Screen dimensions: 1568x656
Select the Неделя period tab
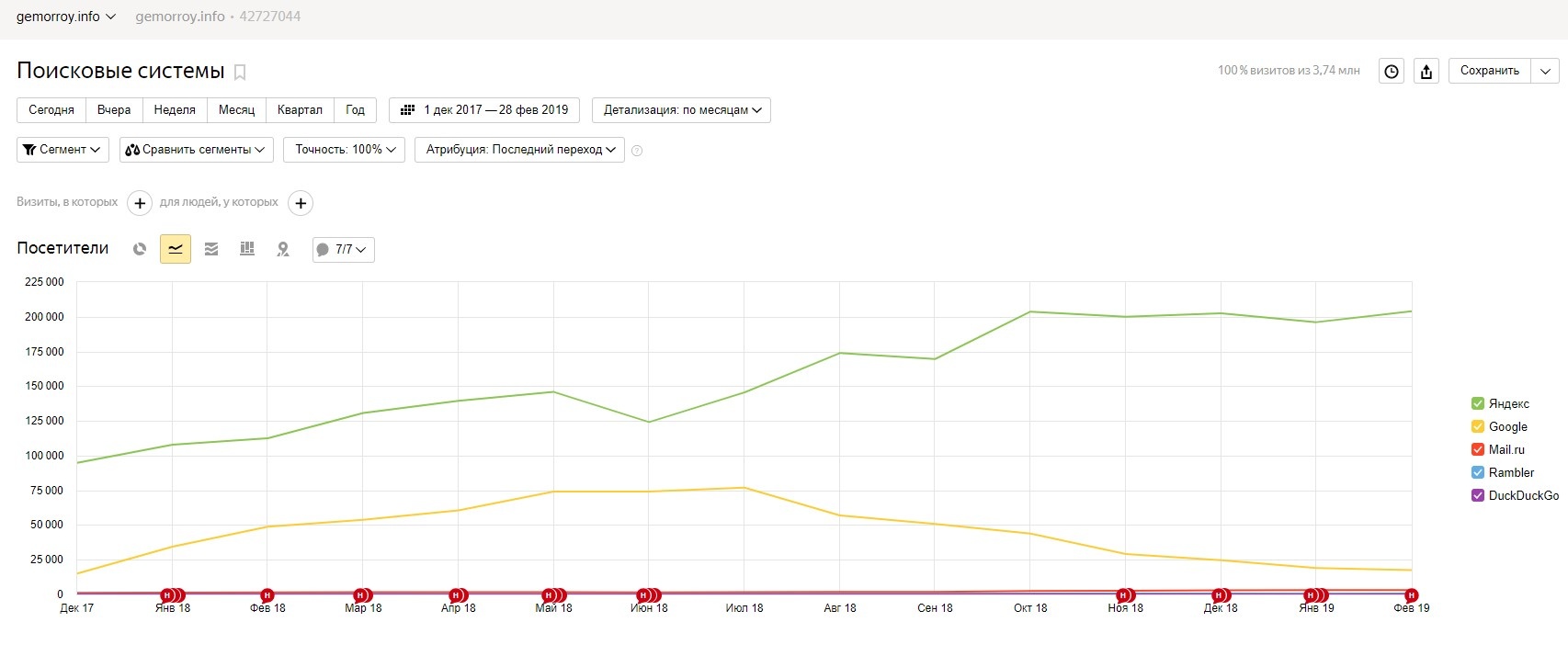point(175,110)
